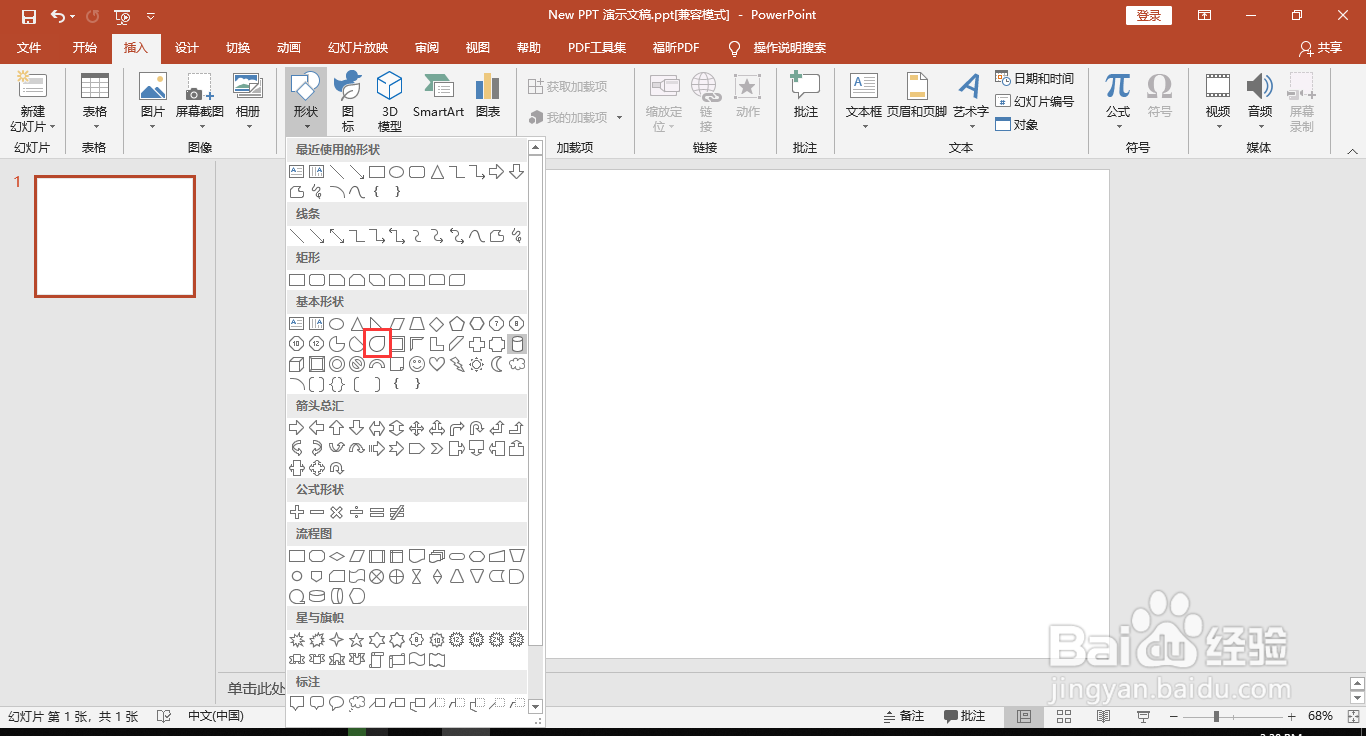This screenshot has height=736, width=1366.
Task: Select the No Symbol shape
Action: pyautogui.click(x=357, y=364)
